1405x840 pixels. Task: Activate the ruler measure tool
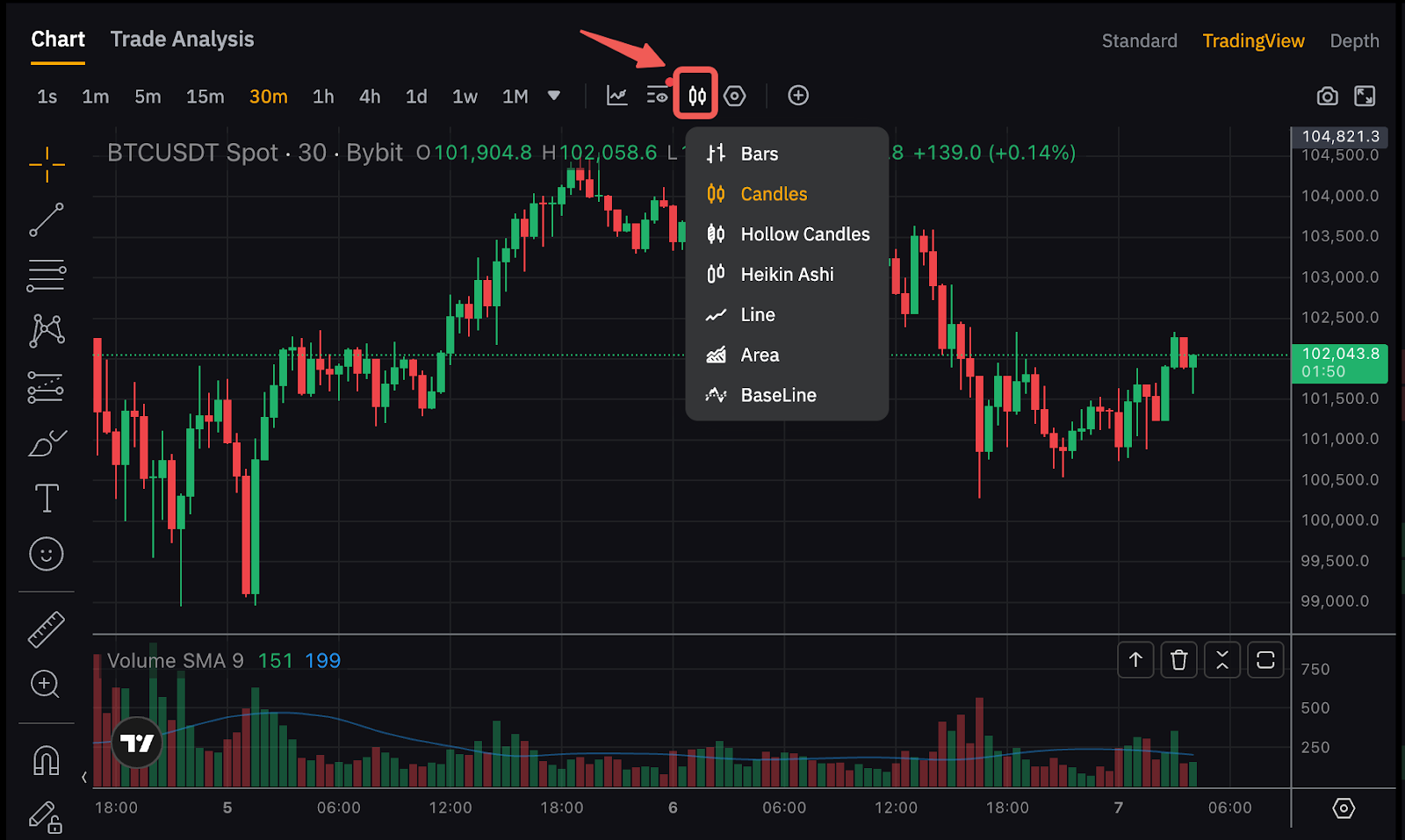click(47, 629)
